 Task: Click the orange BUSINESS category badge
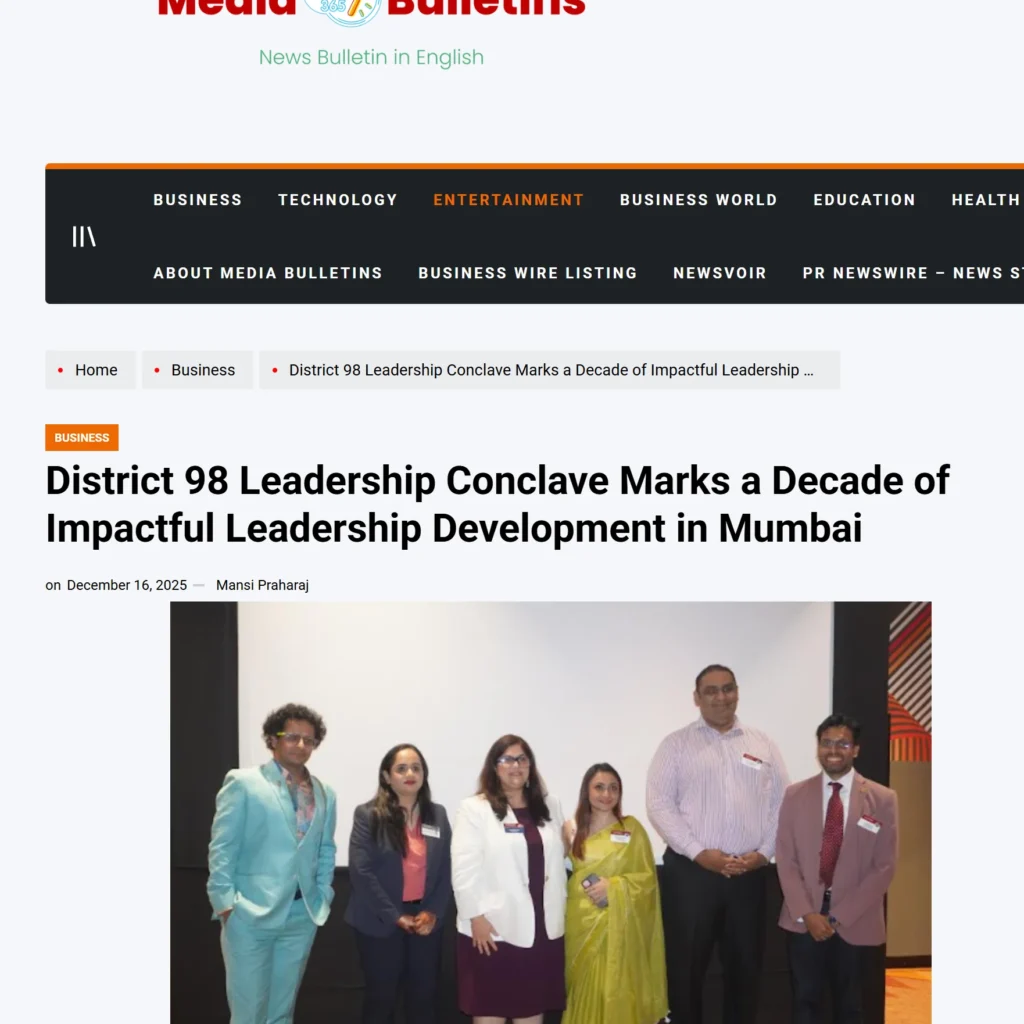point(82,438)
